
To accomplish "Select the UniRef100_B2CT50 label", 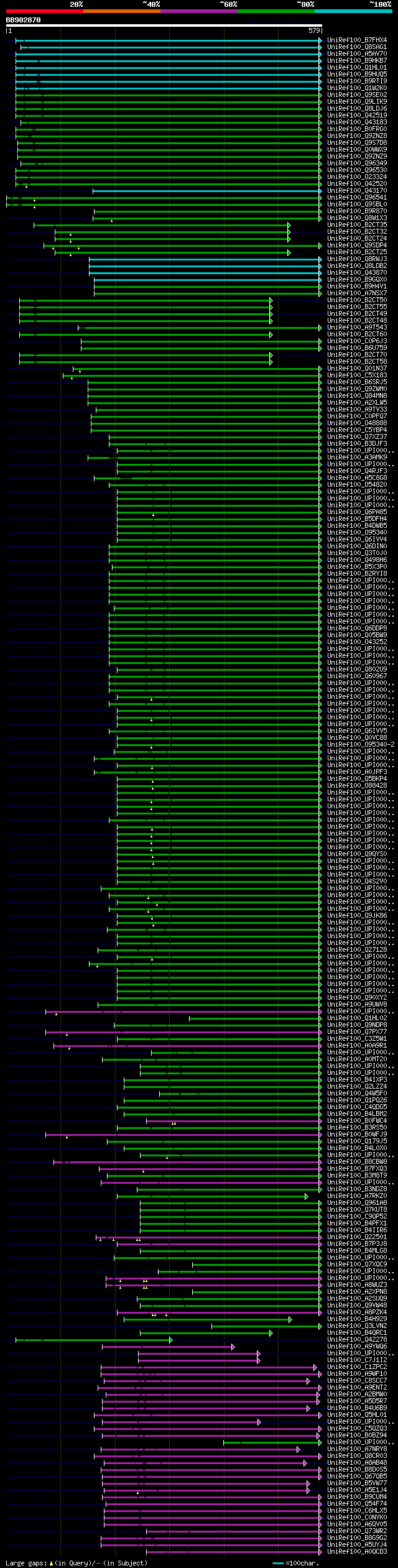I will [x=357, y=300].
